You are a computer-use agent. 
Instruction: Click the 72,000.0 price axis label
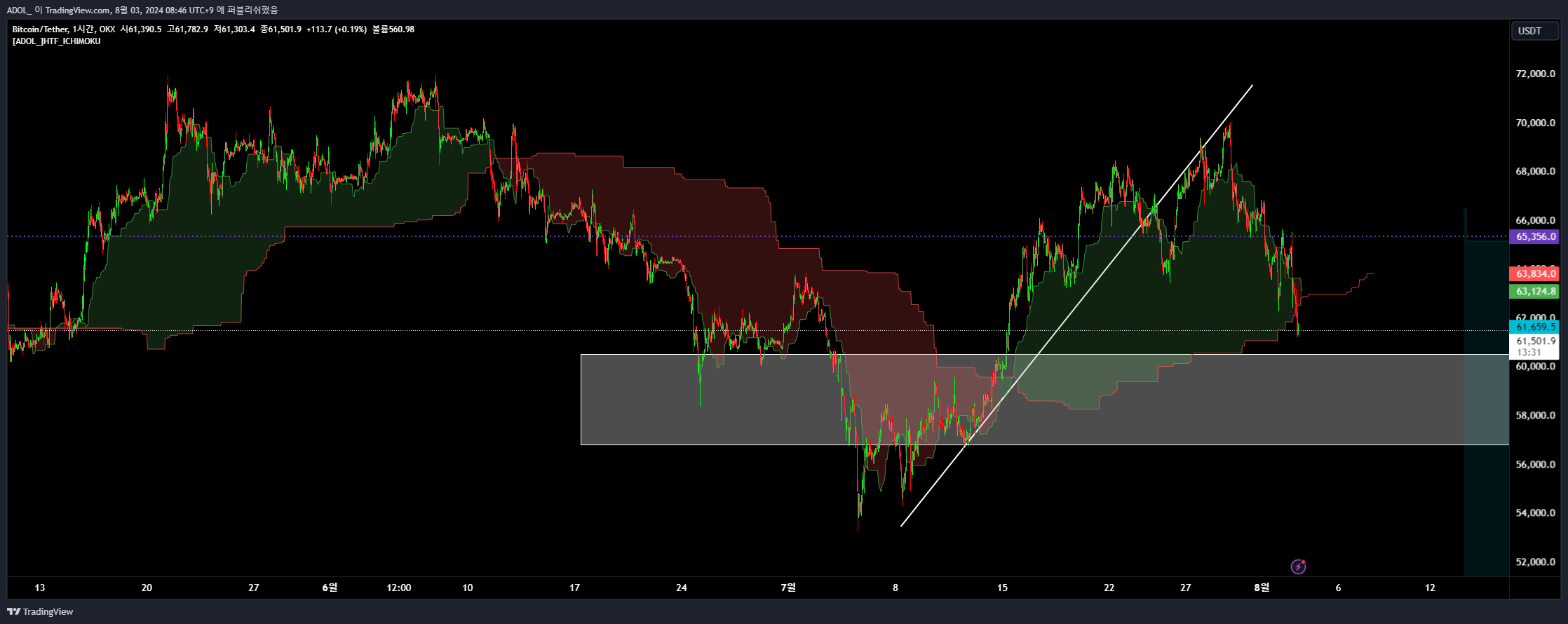coord(1535,74)
